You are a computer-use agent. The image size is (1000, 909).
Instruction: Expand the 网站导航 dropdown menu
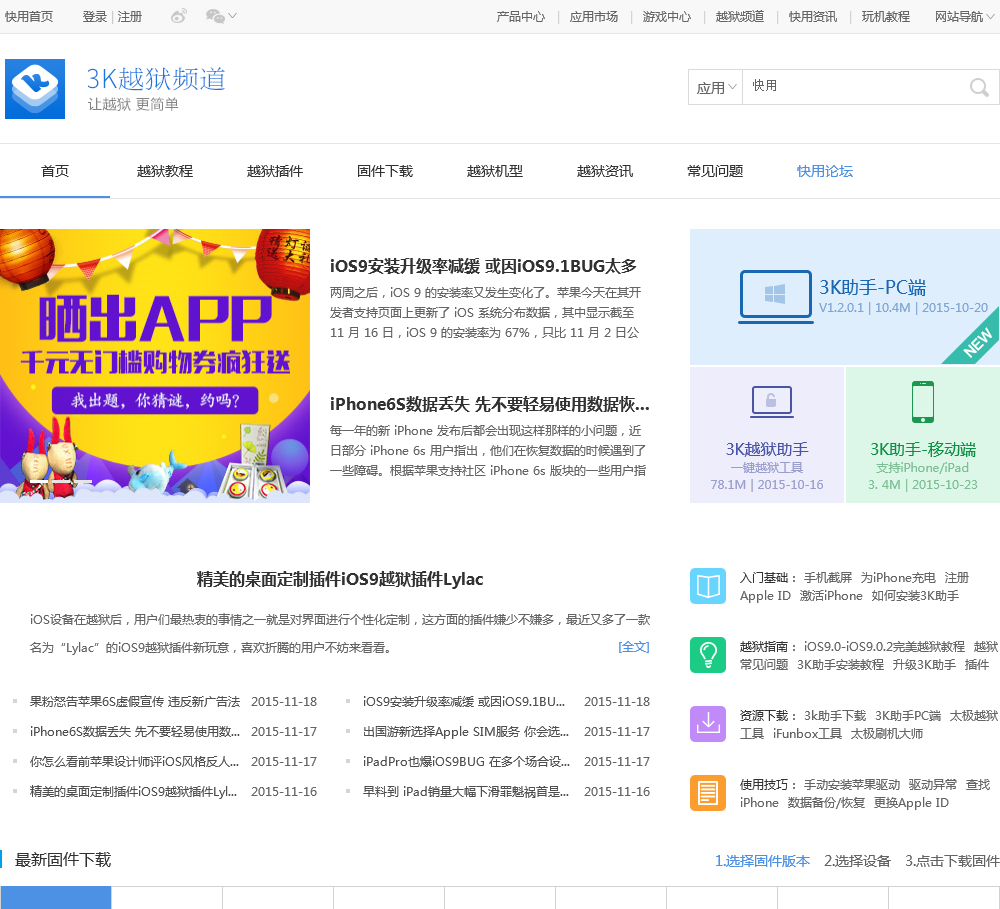(965, 16)
